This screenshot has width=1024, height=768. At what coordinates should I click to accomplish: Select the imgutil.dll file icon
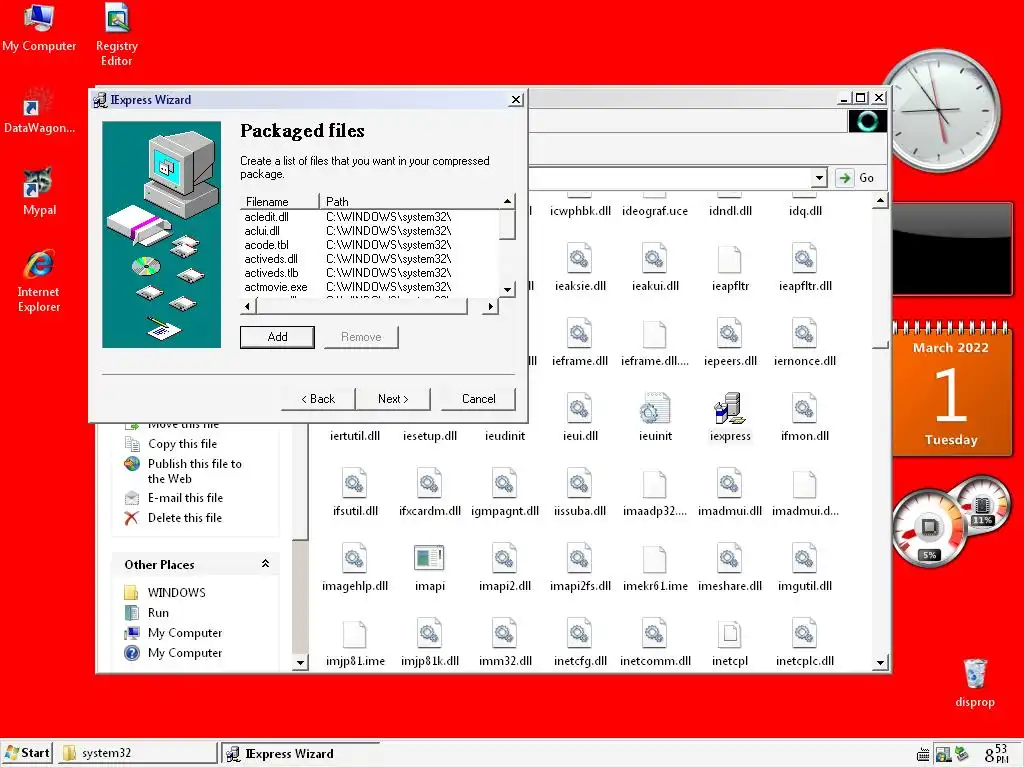[805, 567]
